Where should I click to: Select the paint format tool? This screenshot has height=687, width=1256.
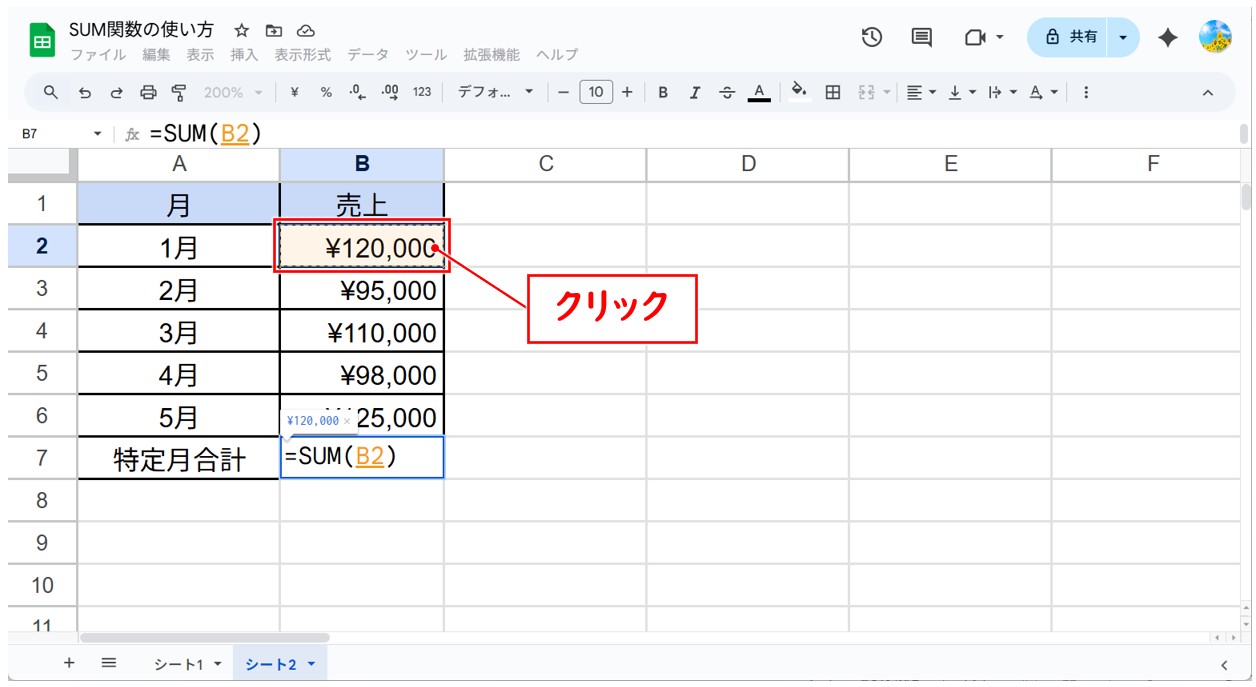[179, 92]
